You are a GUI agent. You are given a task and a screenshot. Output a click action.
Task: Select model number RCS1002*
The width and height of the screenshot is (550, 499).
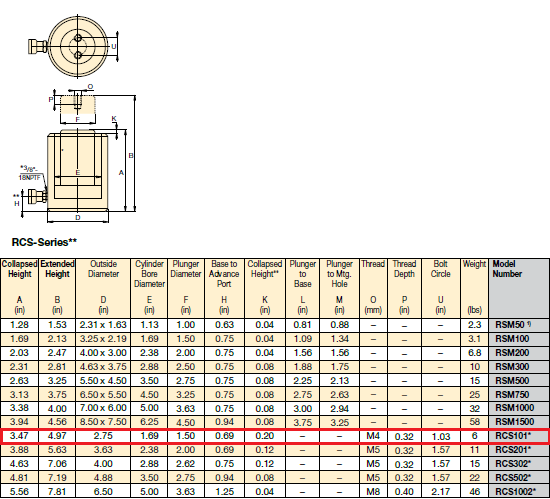(x=515, y=492)
